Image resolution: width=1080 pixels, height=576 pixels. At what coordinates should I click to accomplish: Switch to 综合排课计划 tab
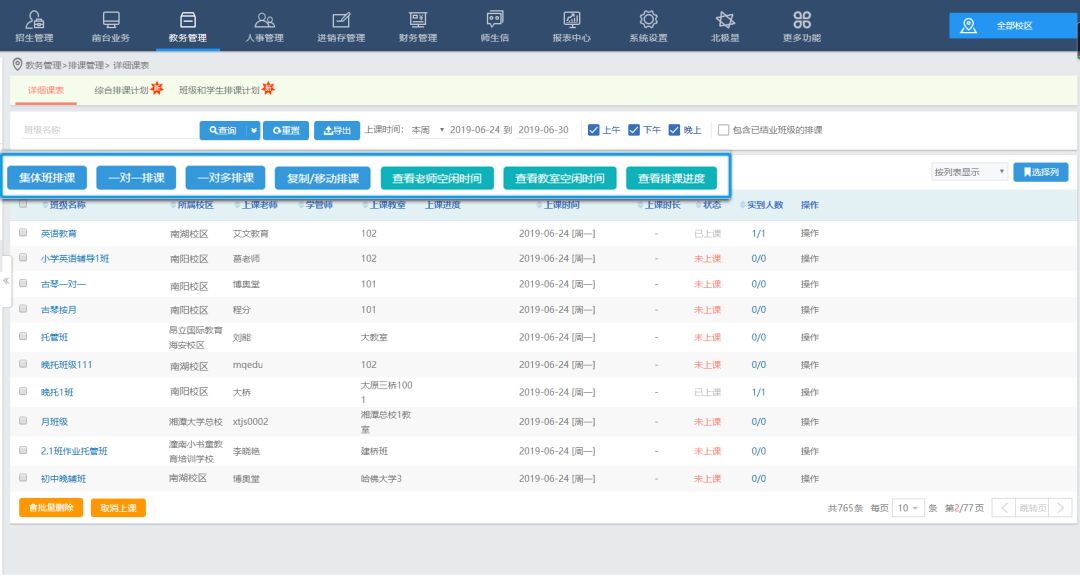(x=121, y=90)
